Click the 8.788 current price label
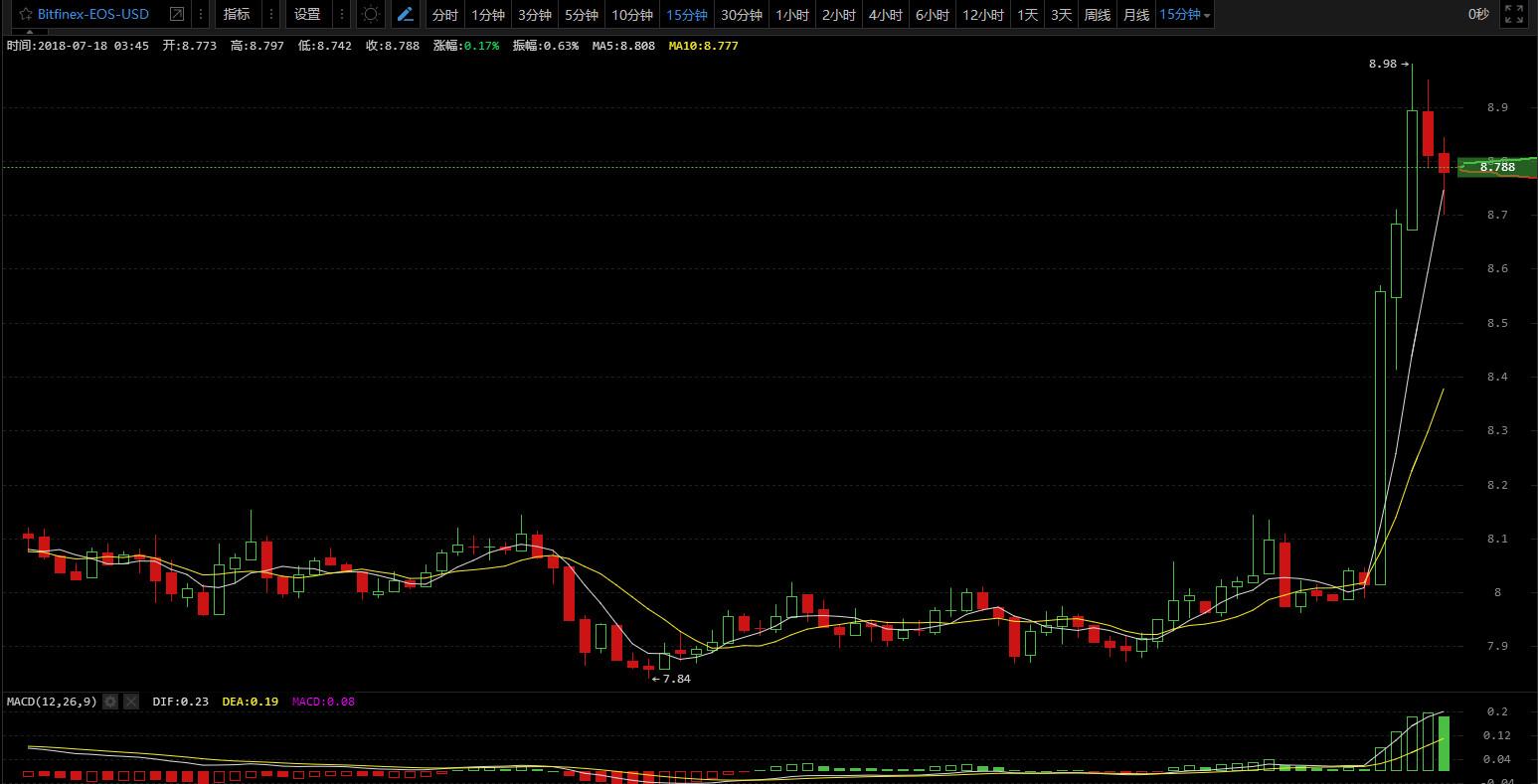Screen dimensions: 1538x784 [x=1497, y=167]
